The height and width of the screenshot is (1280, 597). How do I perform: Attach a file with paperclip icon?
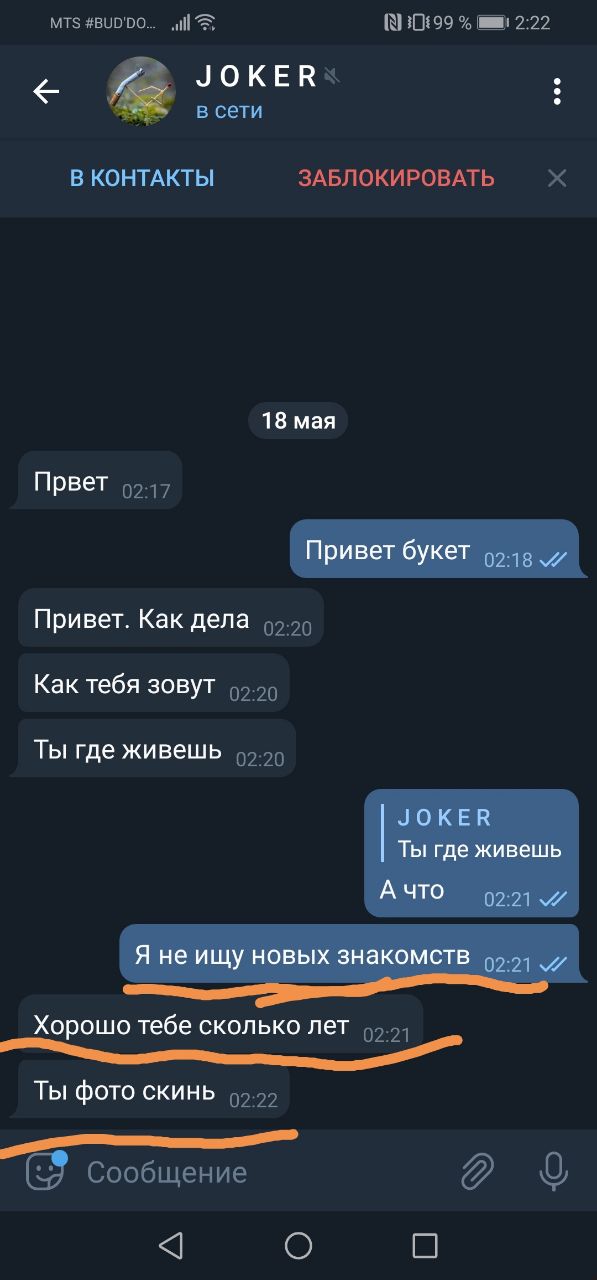(x=478, y=1171)
